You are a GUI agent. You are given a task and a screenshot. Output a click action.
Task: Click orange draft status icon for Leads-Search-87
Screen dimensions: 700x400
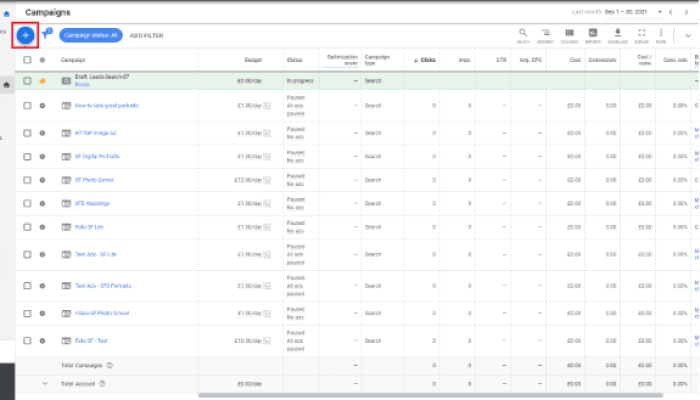[x=42, y=81]
